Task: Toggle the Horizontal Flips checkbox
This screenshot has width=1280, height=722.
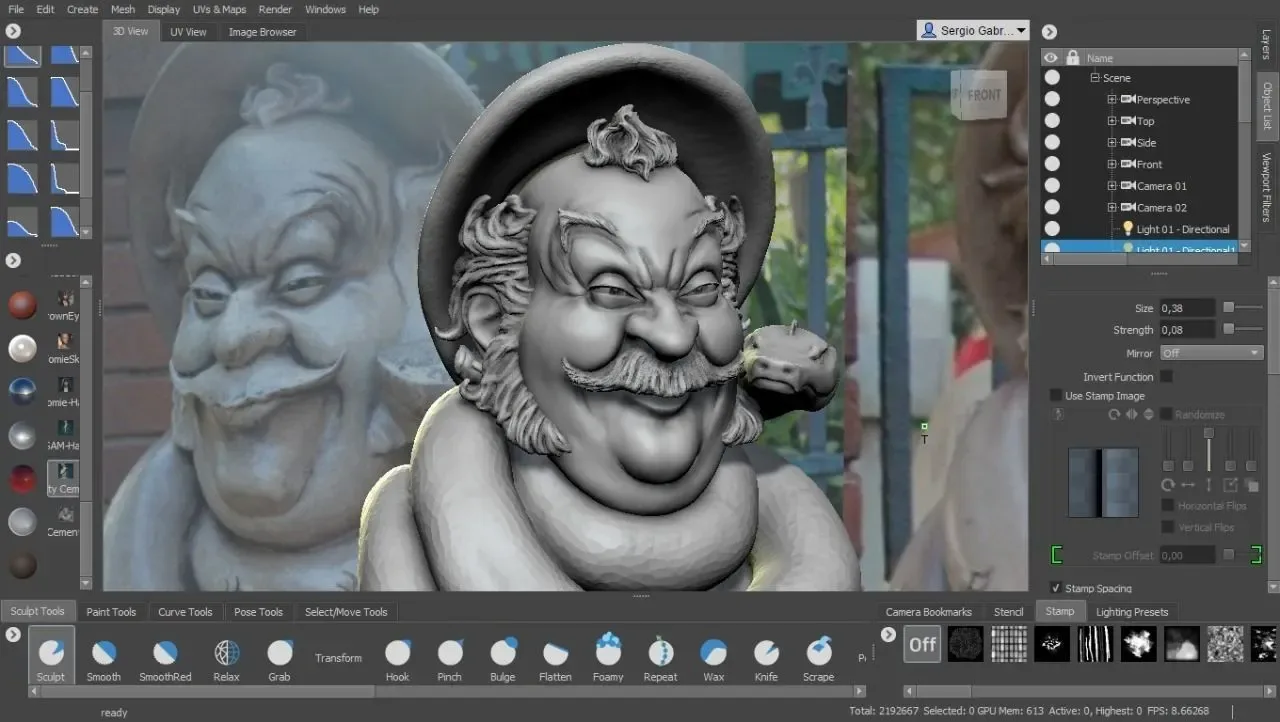Action: click(x=1167, y=505)
